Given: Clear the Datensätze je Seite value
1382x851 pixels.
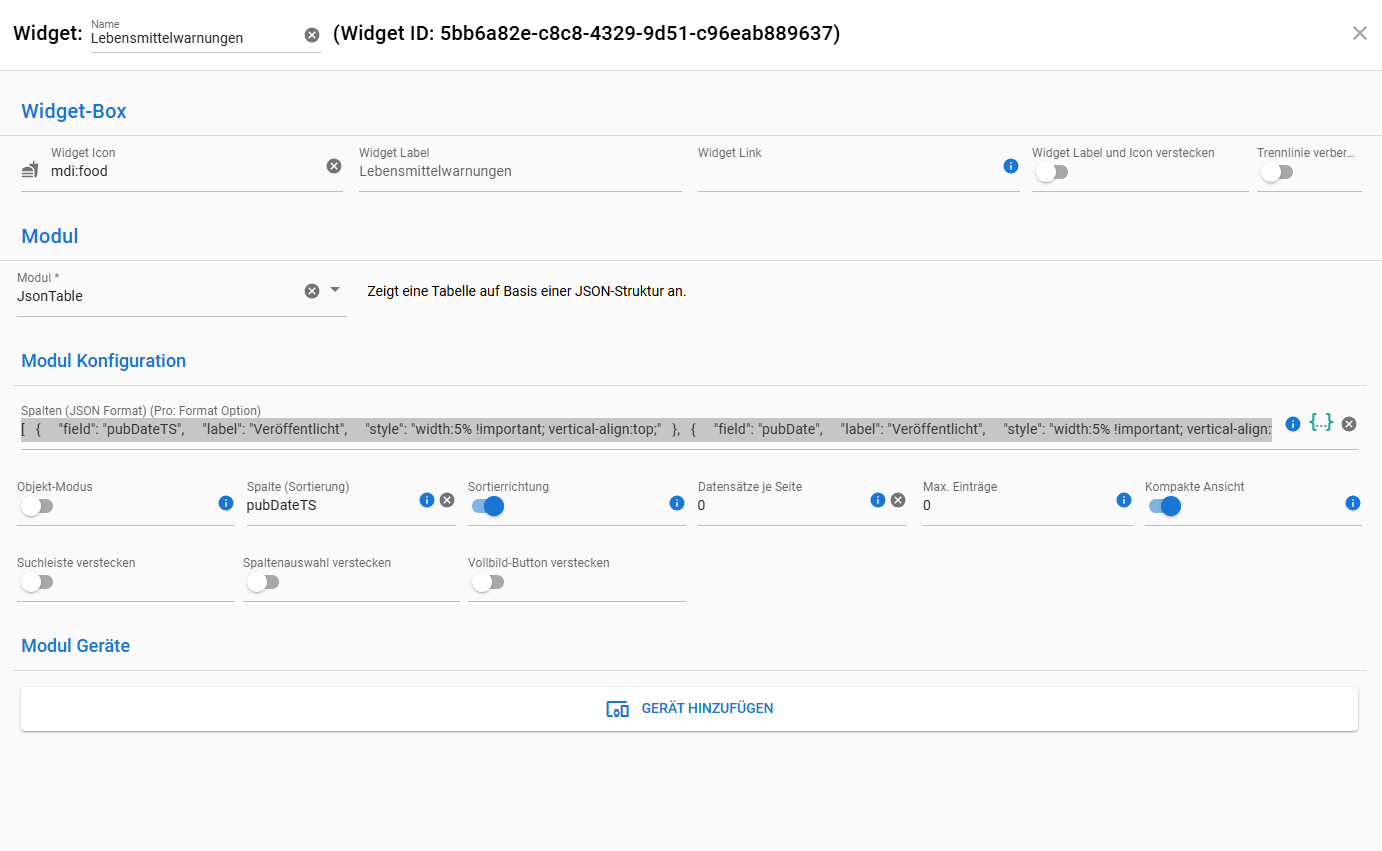Looking at the screenshot, I should point(898,500).
